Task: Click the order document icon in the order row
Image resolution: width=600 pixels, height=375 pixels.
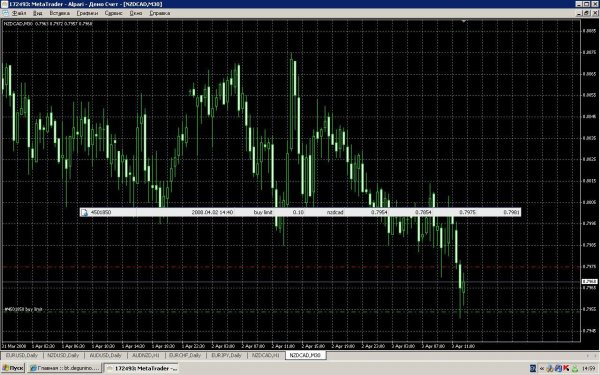Action: pyautogui.click(x=85, y=212)
